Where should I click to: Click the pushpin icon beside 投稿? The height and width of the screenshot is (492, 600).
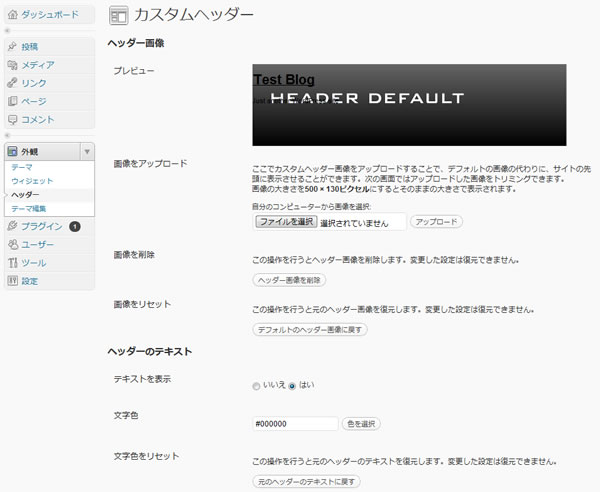click(x=12, y=47)
